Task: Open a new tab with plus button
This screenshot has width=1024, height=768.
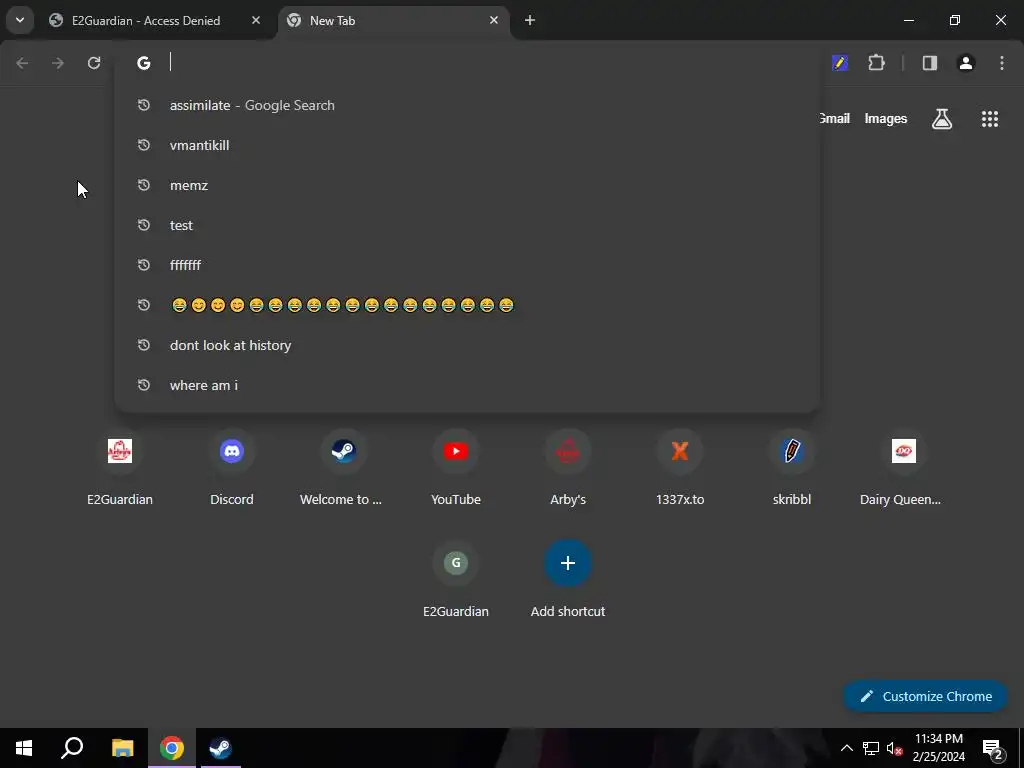Action: coord(530,20)
